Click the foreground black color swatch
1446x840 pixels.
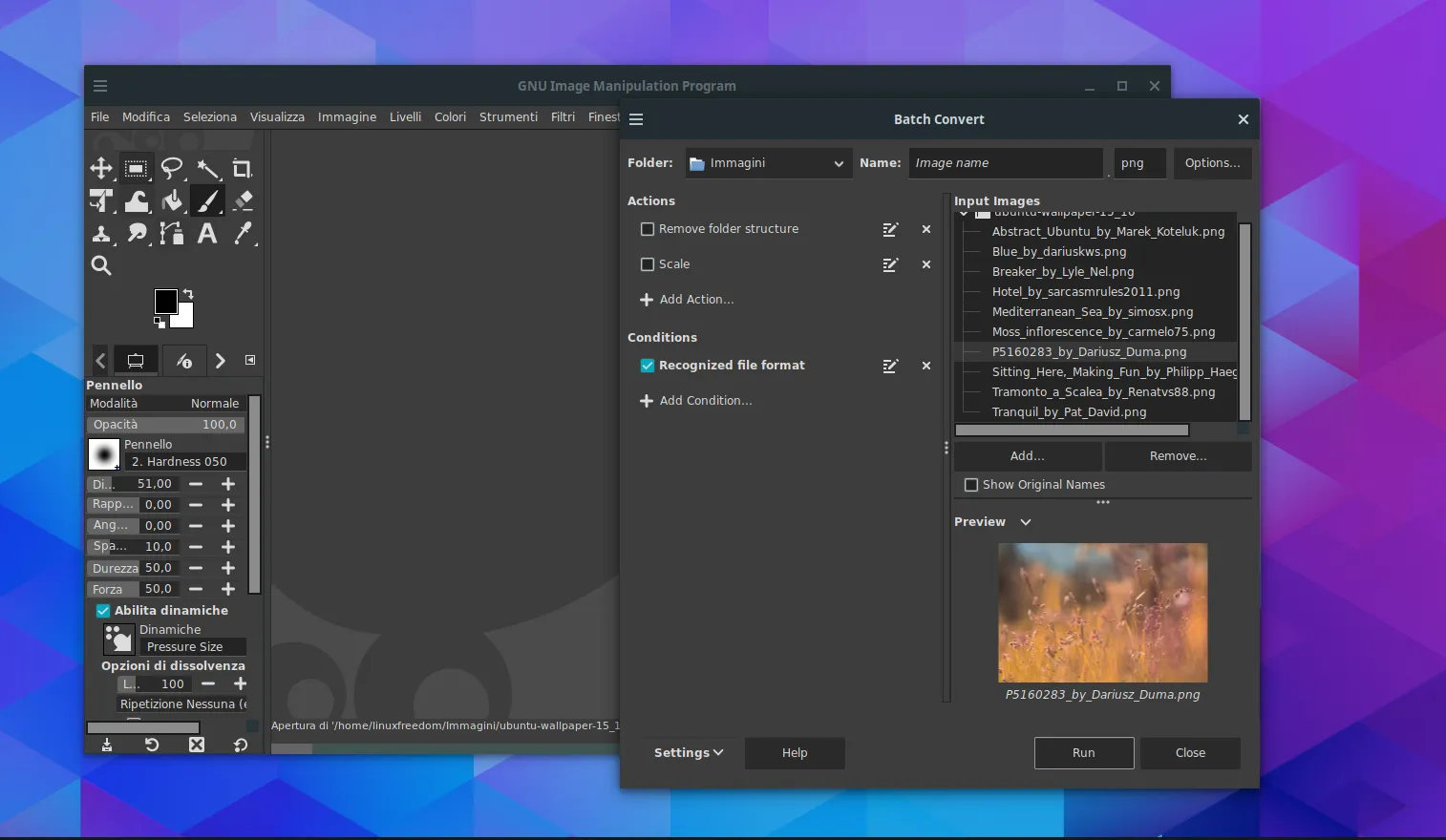point(165,301)
